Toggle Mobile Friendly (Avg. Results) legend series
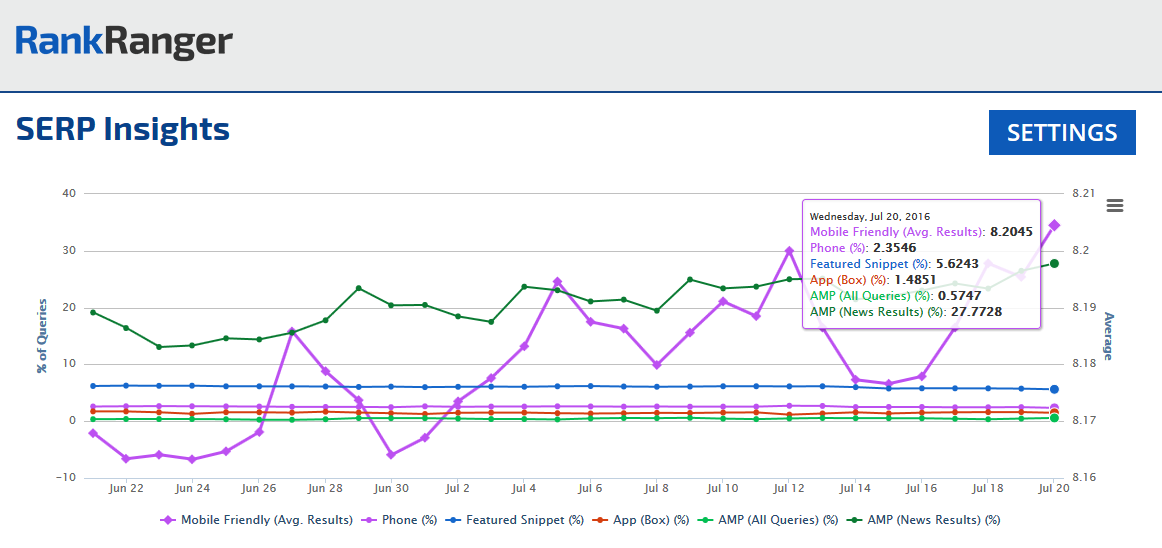This screenshot has height=548, width=1162. click(x=257, y=520)
